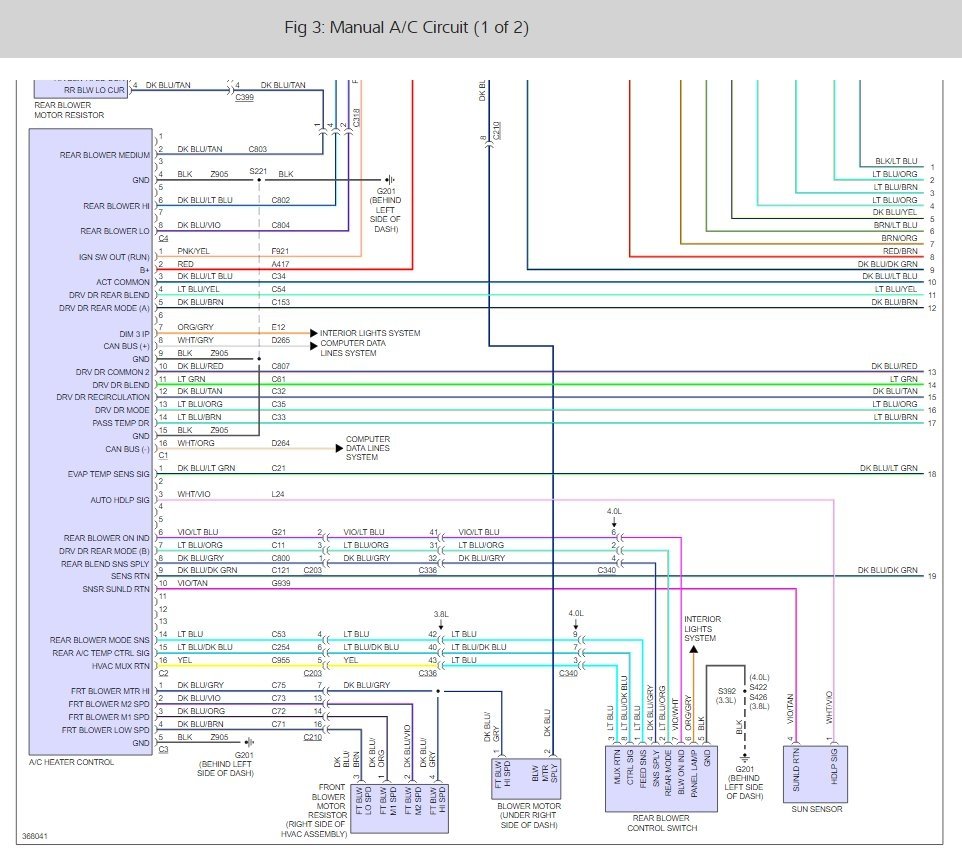Click the G939 circuit code
The height and width of the screenshot is (856, 962).
(280, 584)
